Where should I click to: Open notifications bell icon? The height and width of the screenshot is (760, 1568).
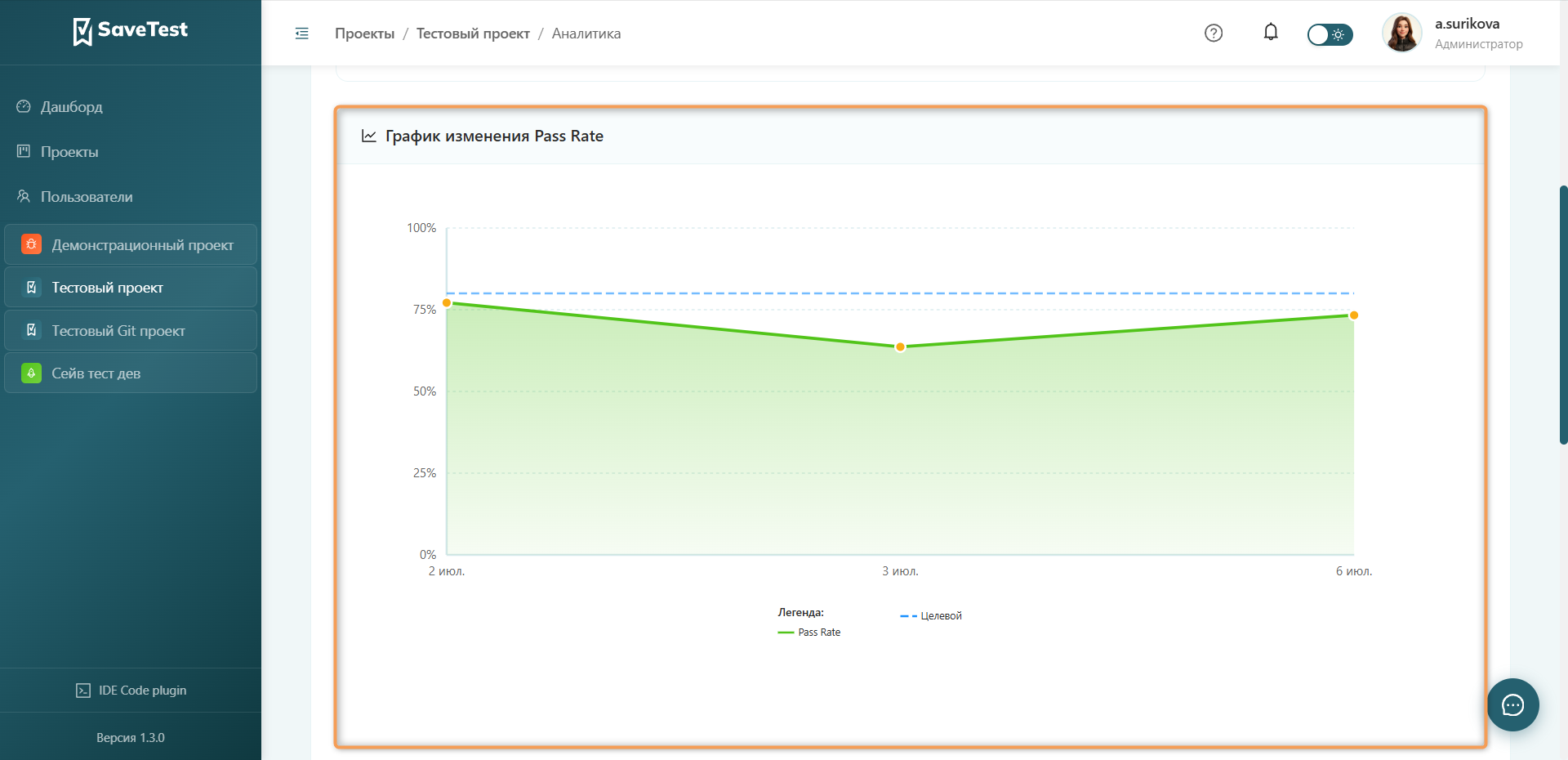tap(1271, 33)
